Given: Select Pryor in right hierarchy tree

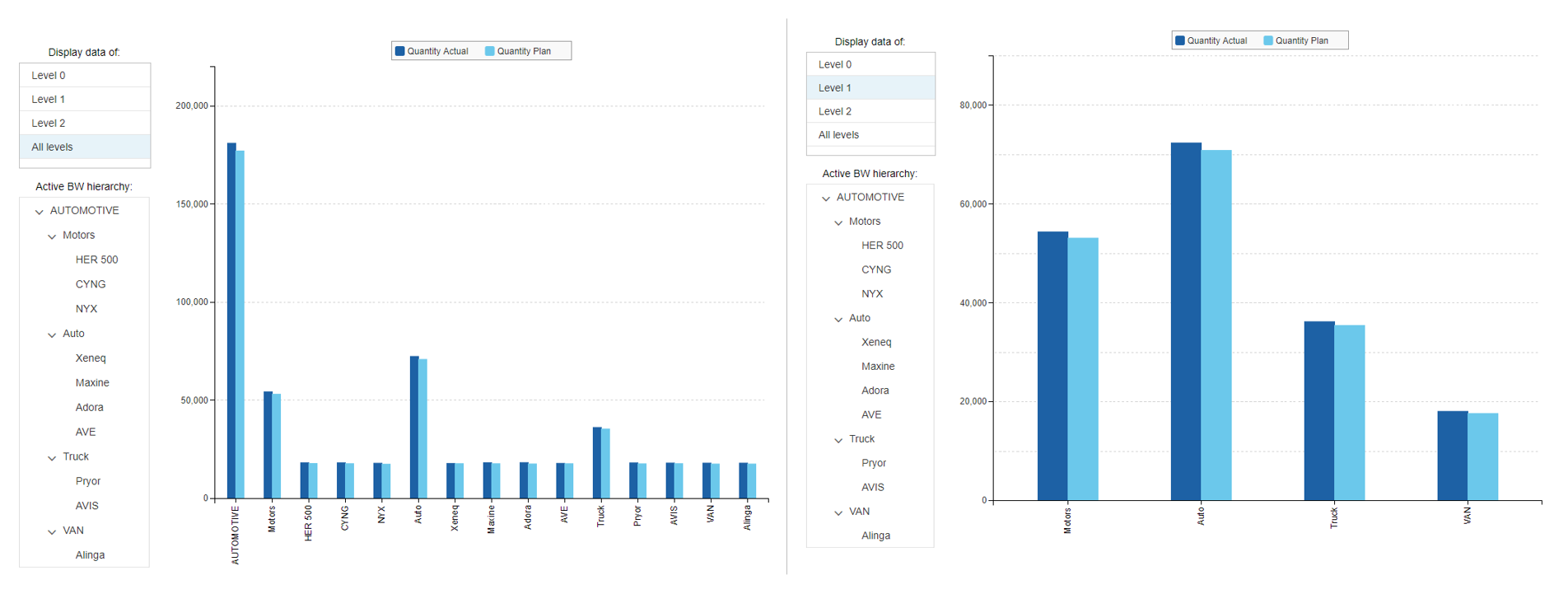Looking at the screenshot, I should [874, 463].
